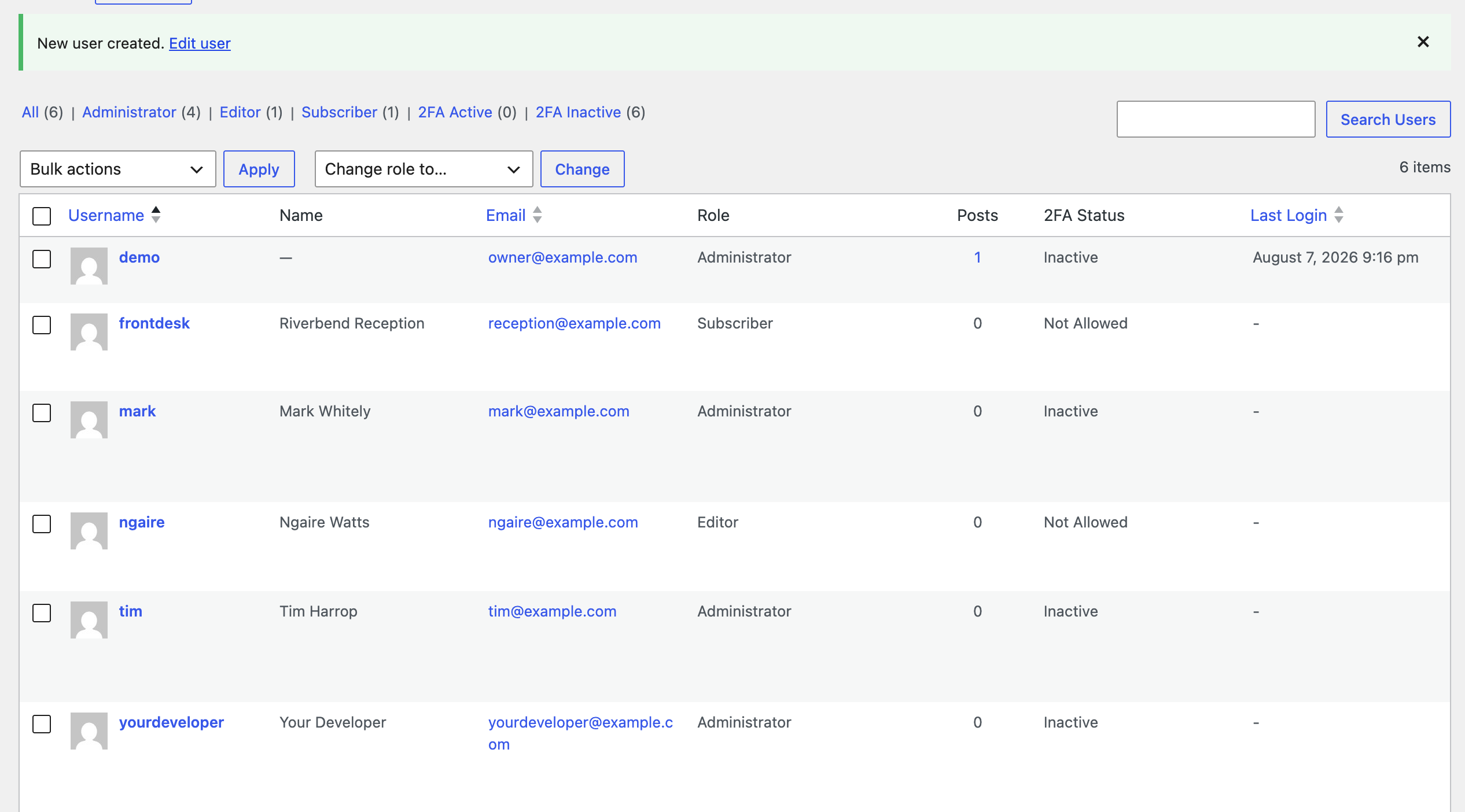1465x812 pixels.
Task: Select the mark user checkbox
Action: pyautogui.click(x=42, y=412)
